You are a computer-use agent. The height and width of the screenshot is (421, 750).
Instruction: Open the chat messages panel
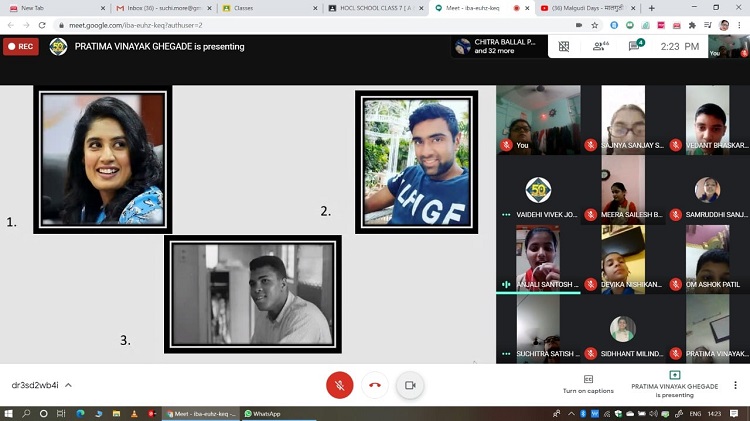(635, 46)
